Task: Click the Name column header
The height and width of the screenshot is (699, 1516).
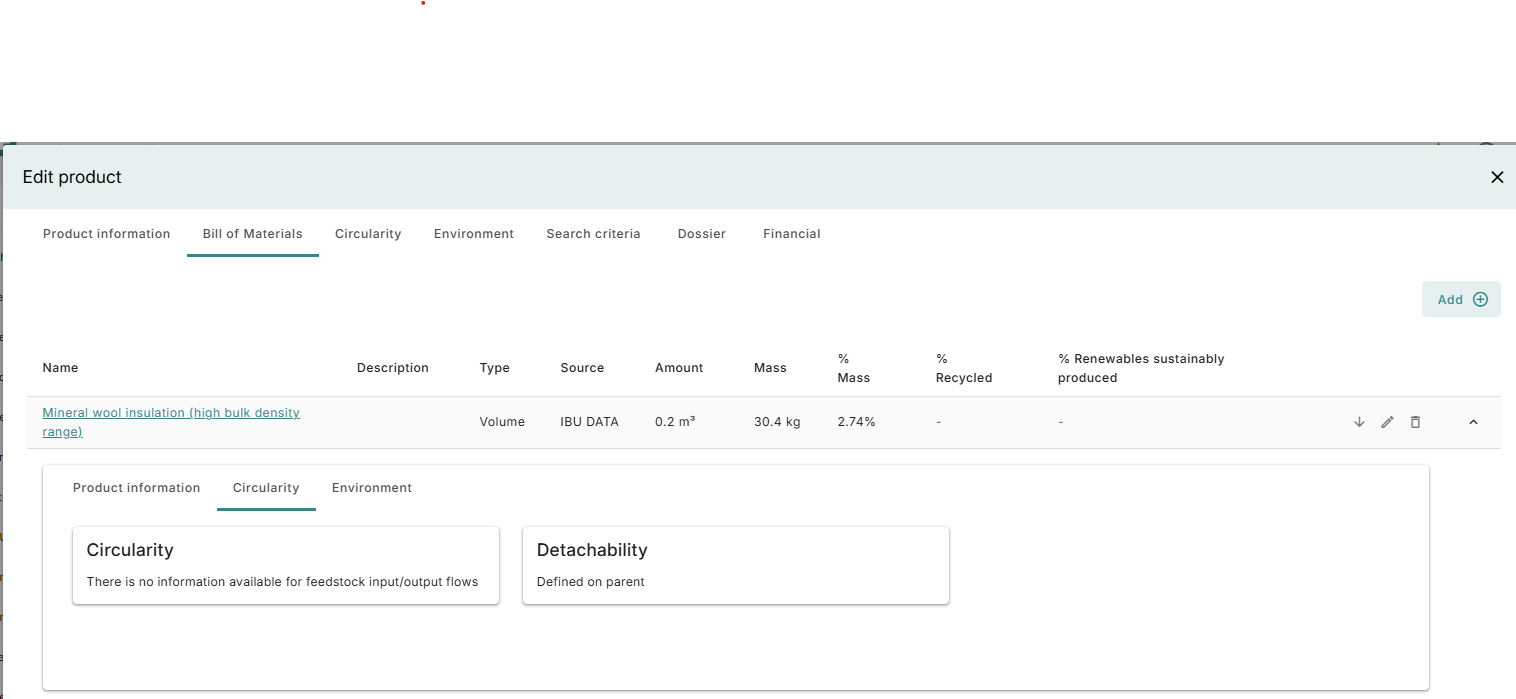Action: (x=60, y=368)
